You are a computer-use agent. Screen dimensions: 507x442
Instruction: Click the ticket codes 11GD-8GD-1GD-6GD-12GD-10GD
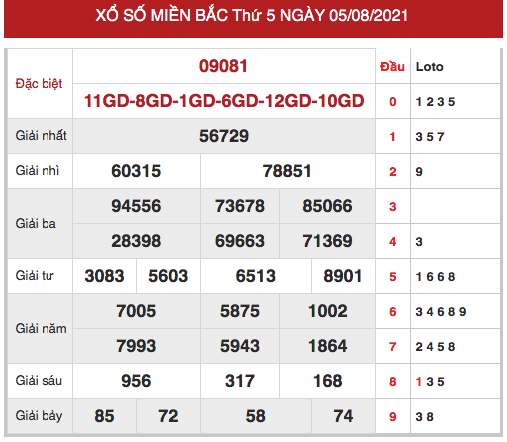coord(224,101)
